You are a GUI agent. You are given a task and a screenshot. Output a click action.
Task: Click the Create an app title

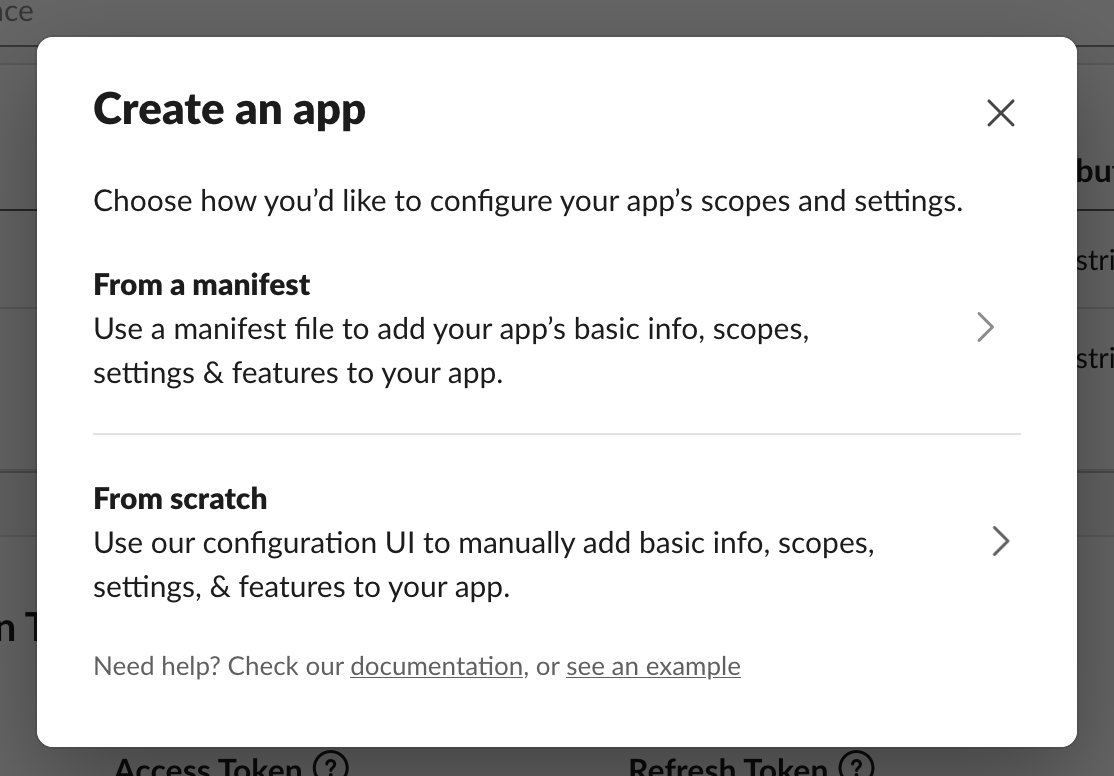point(229,109)
